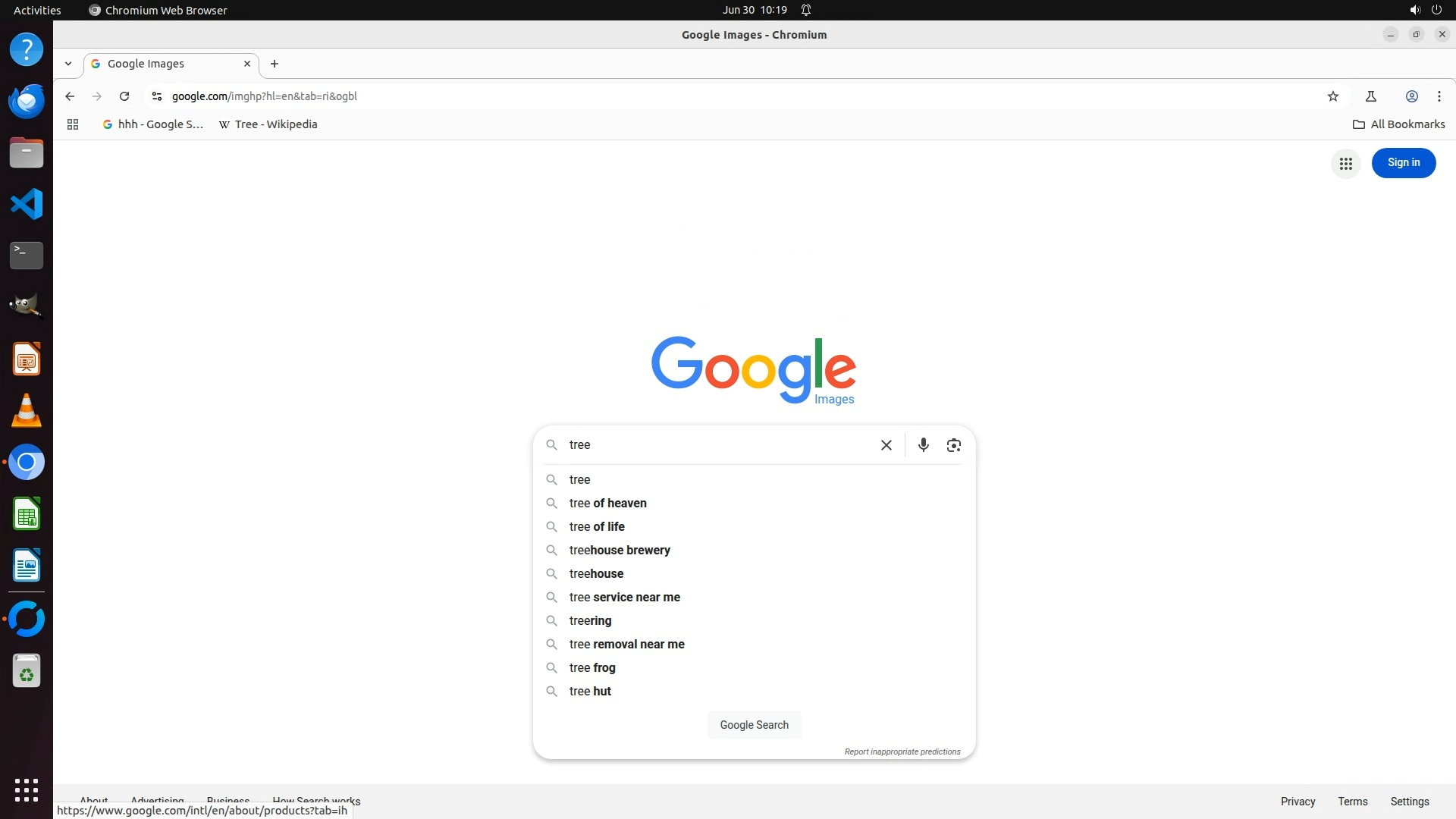This screenshot has height=819, width=1456.
Task: Open the Chromium profile icon
Action: point(1411,96)
